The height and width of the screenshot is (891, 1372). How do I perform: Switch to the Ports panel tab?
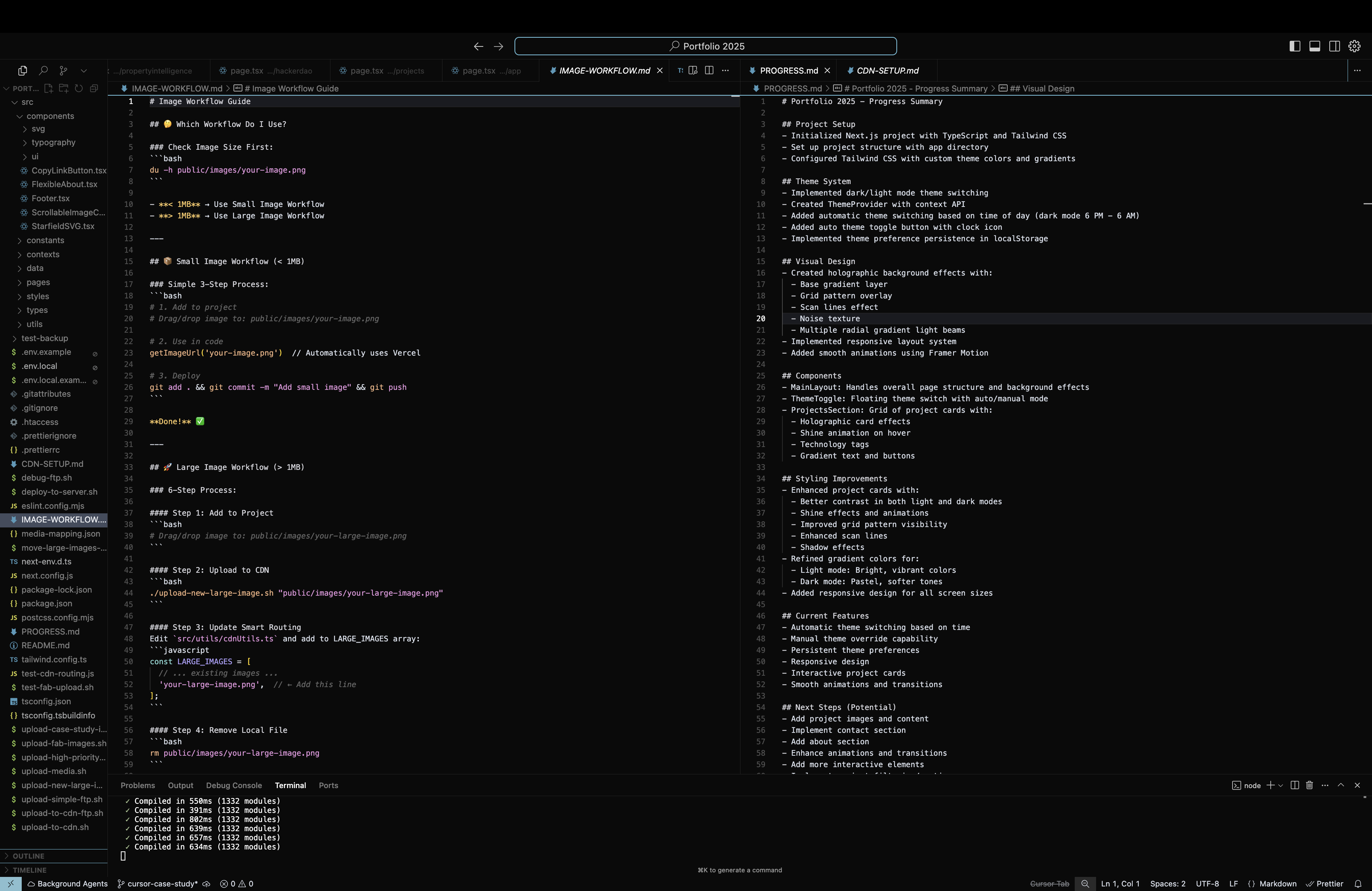[x=329, y=785]
